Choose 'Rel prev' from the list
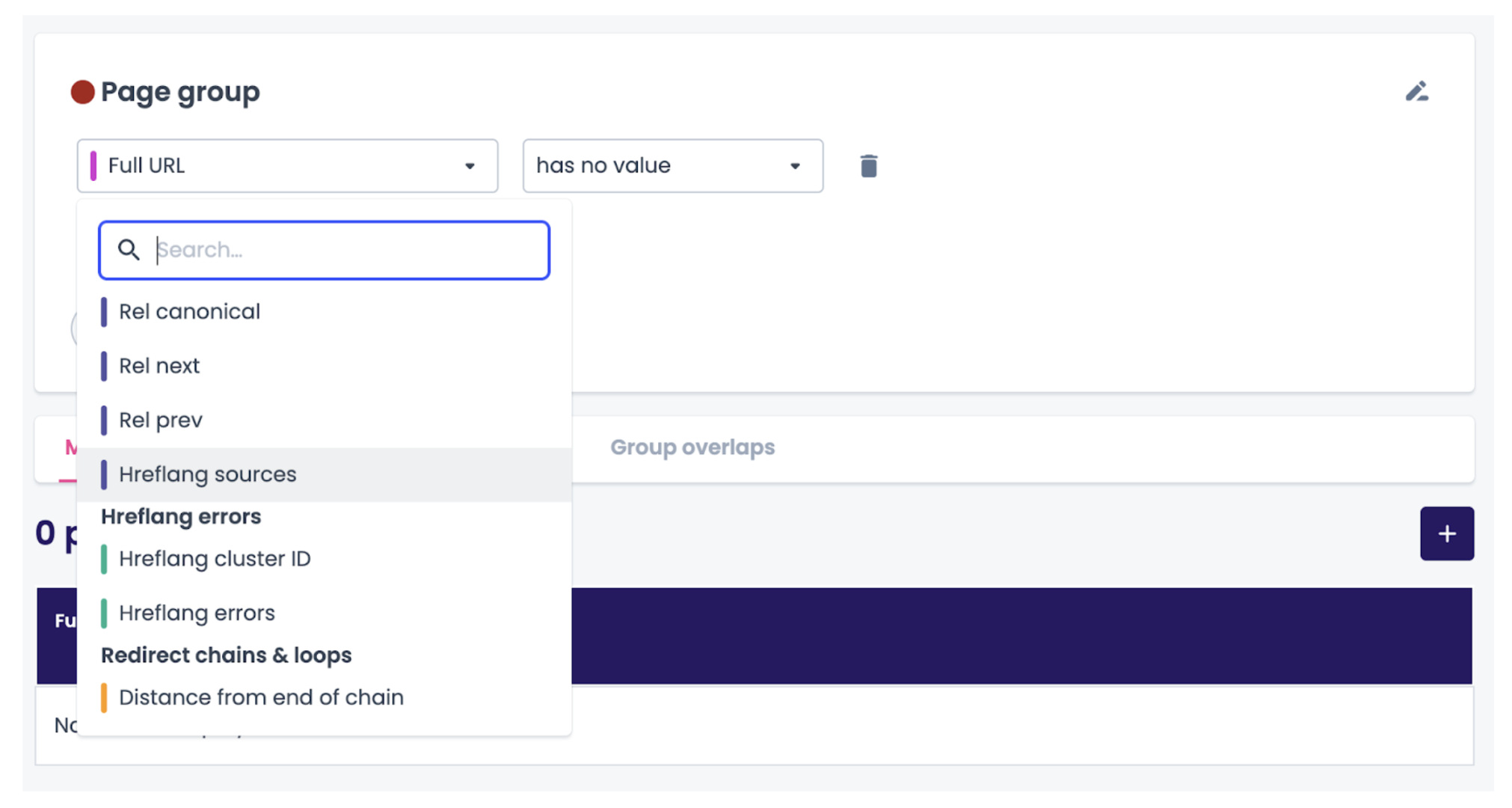 pos(324,420)
